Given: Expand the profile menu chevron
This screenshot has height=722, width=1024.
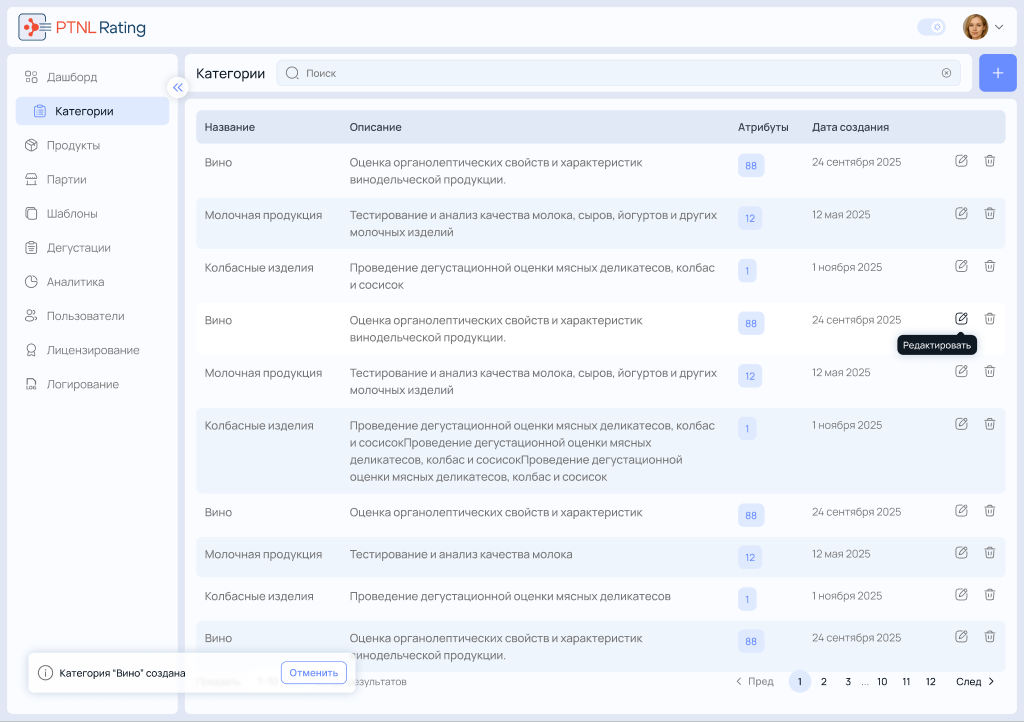Looking at the screenshot, I should [999, 27].
